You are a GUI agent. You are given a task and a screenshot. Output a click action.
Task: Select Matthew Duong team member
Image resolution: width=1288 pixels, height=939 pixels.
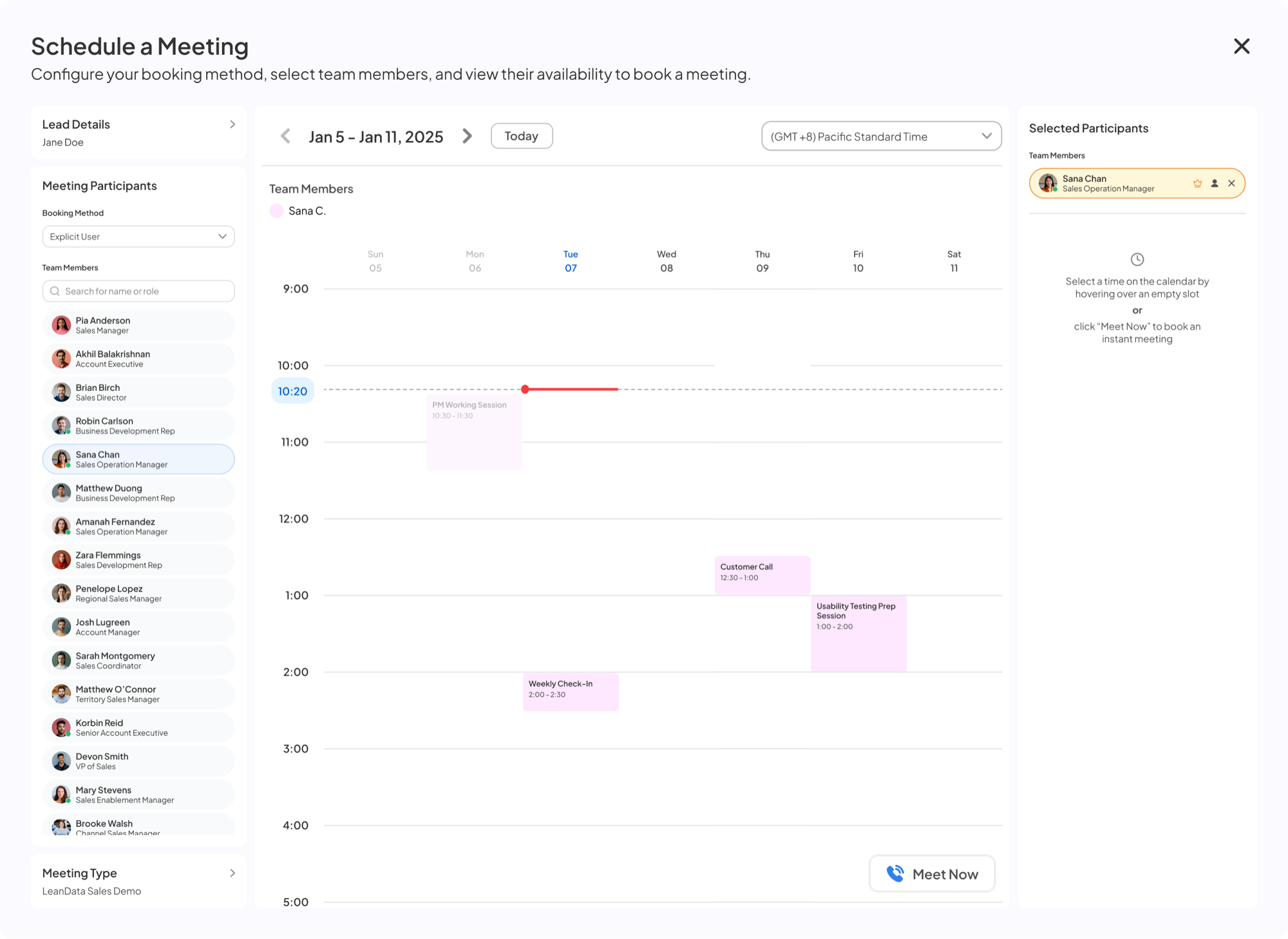tap(138, 493)
